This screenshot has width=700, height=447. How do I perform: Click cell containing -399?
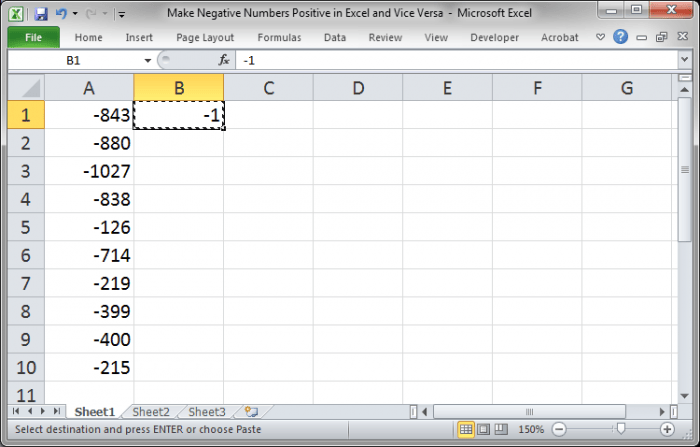tap(89, 311)
